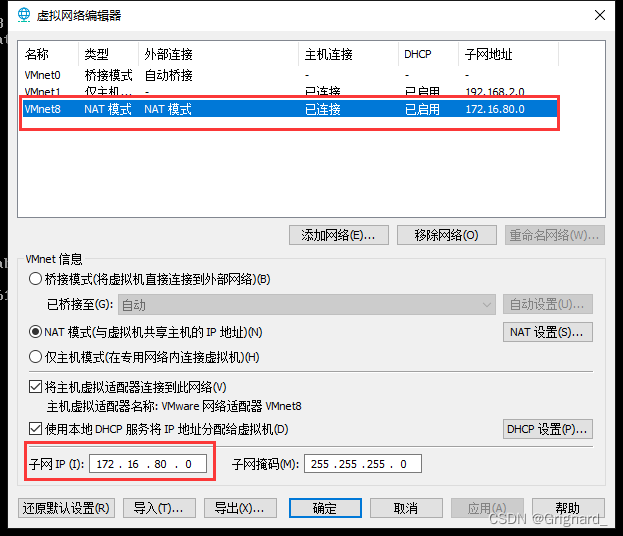Screen dimensions: 623x536
Task: Select the 桥接模式 radio button
Action: pos(35,279)
